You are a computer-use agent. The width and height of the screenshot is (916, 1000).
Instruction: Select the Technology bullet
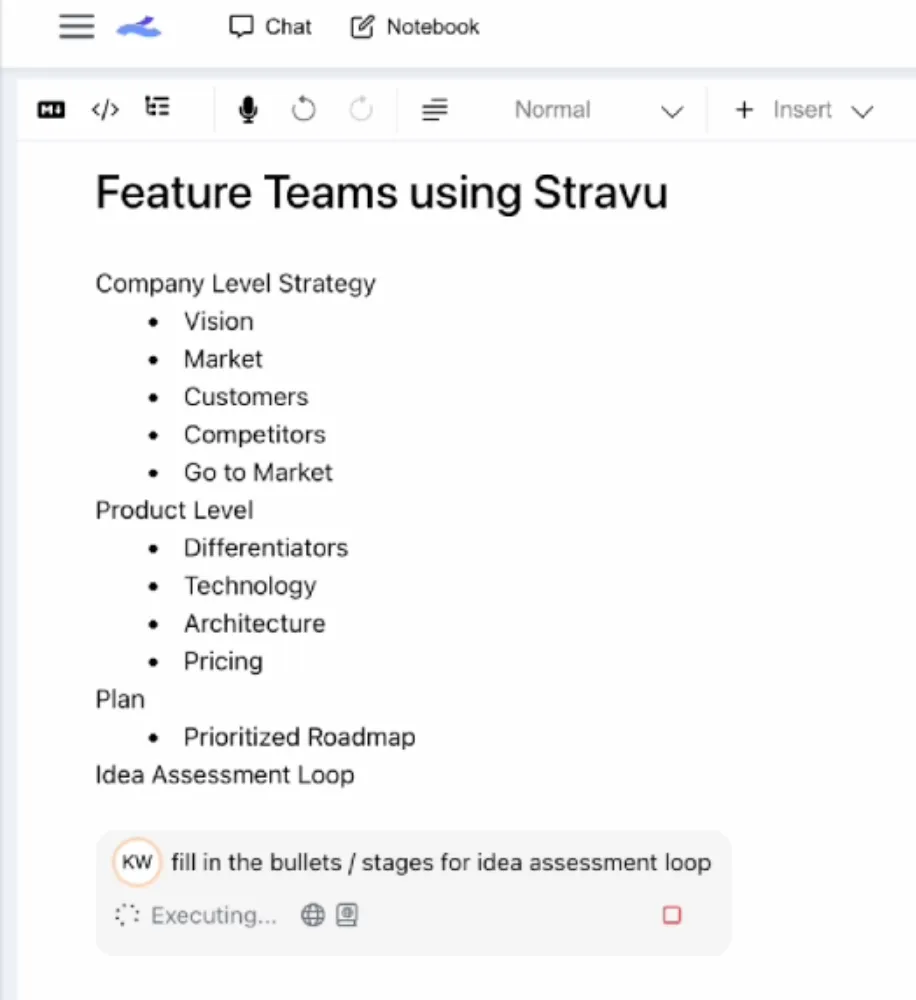coord(250,586)
